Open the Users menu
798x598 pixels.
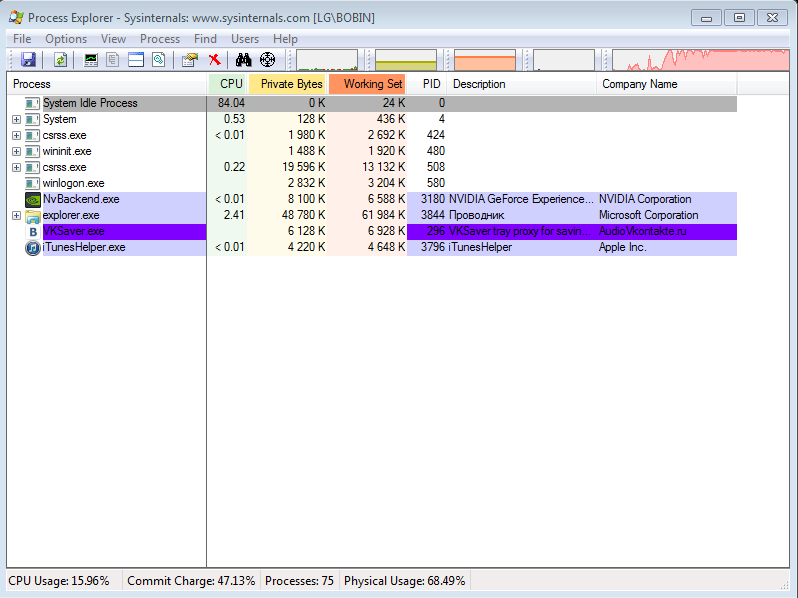[x=245, y=39]
